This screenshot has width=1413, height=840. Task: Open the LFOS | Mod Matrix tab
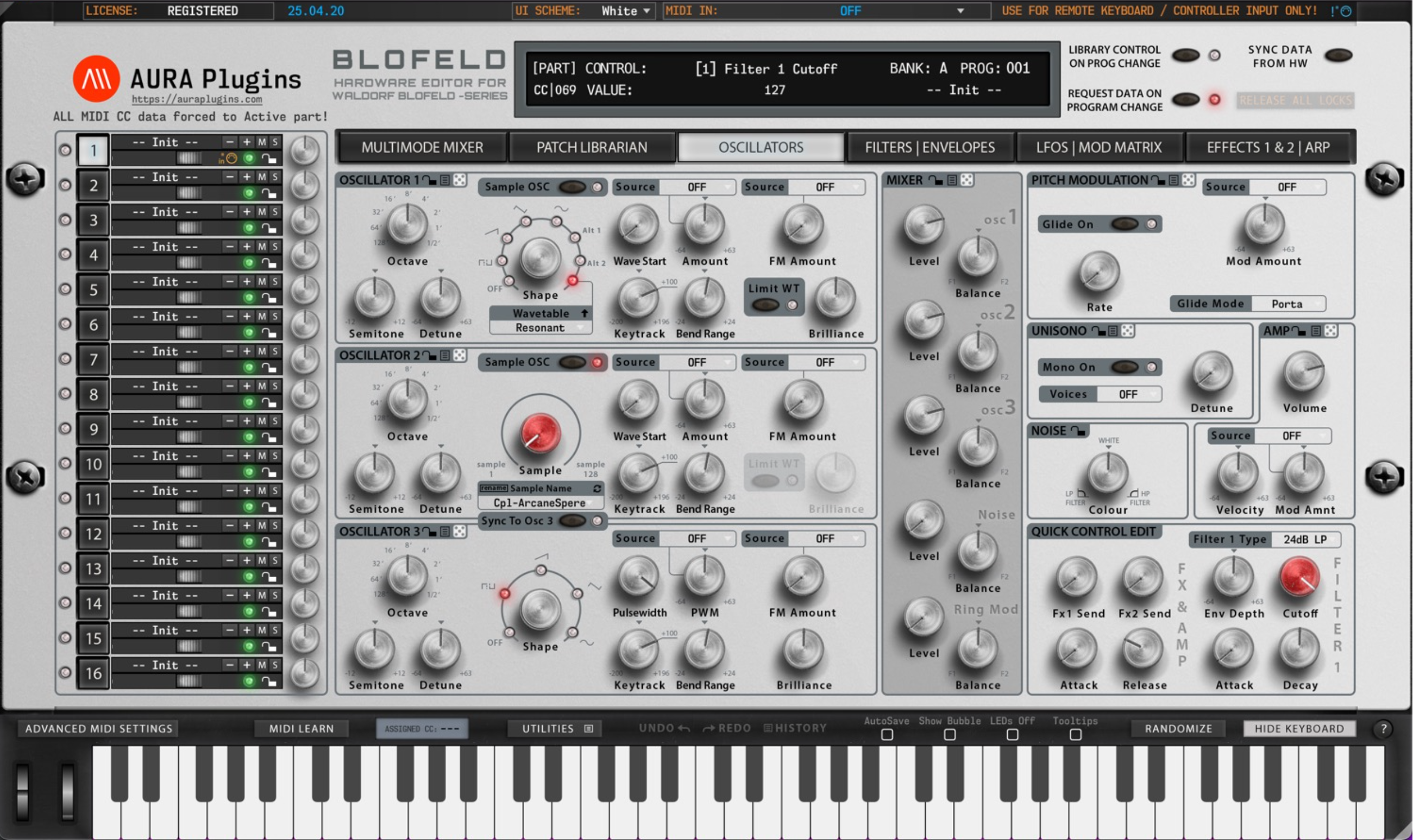1101,147
